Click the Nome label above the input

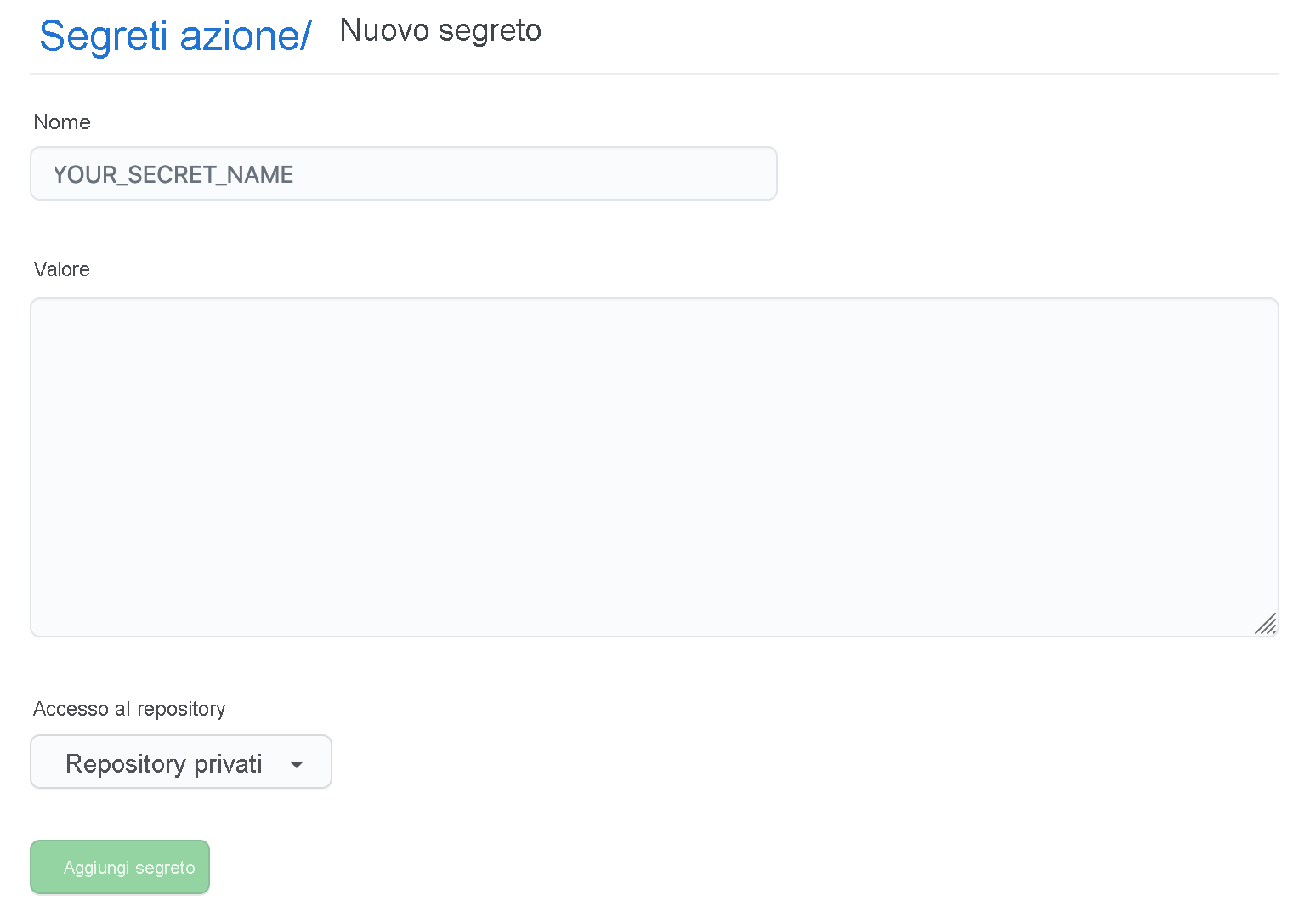tap(61, 122)
